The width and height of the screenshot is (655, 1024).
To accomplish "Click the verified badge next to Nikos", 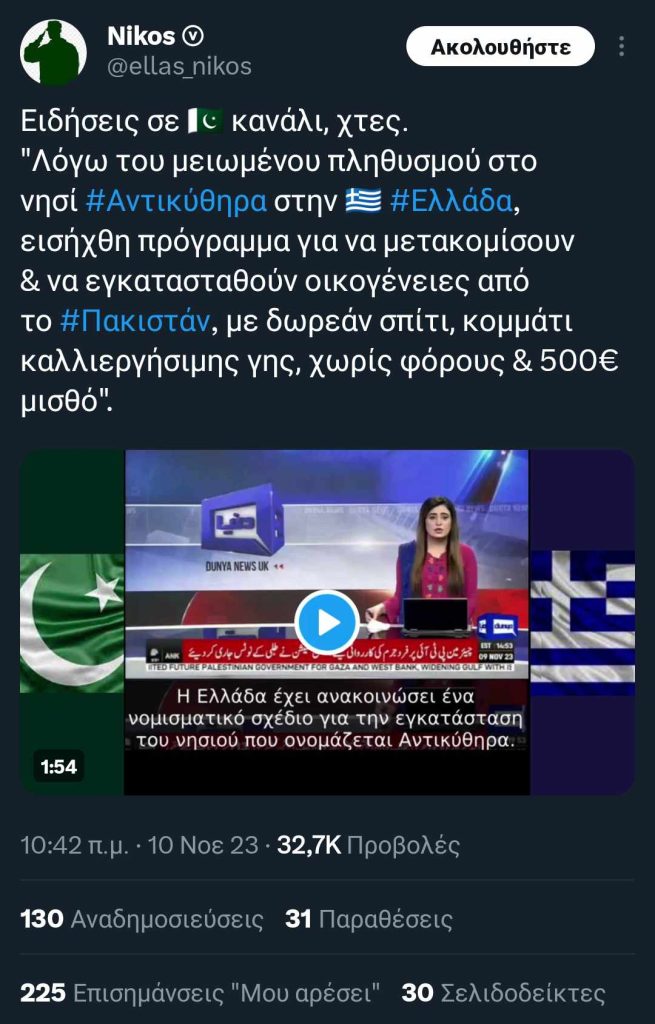I will coord(193,36).
